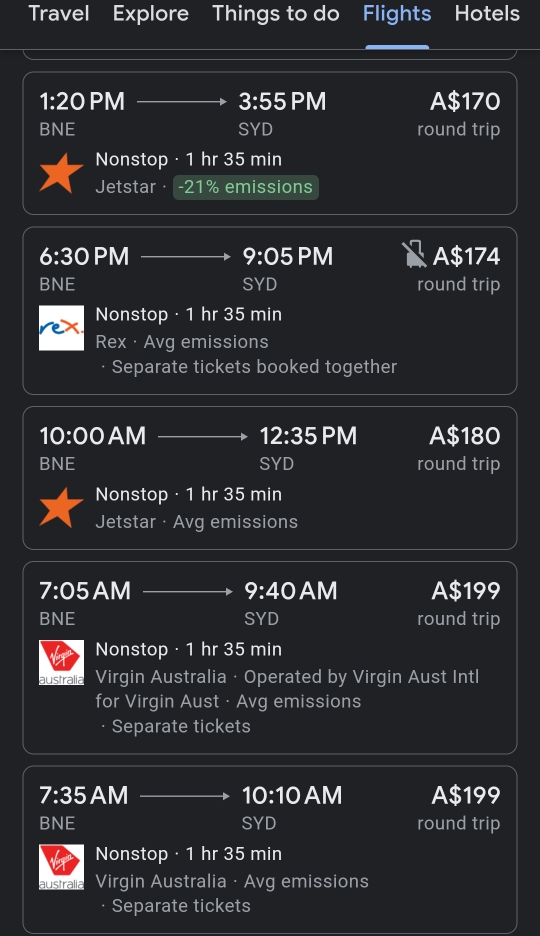This screenshot has height=936, width=540.
Task: Choose the A$170 Jetstar round trip price
Action: 465,101
